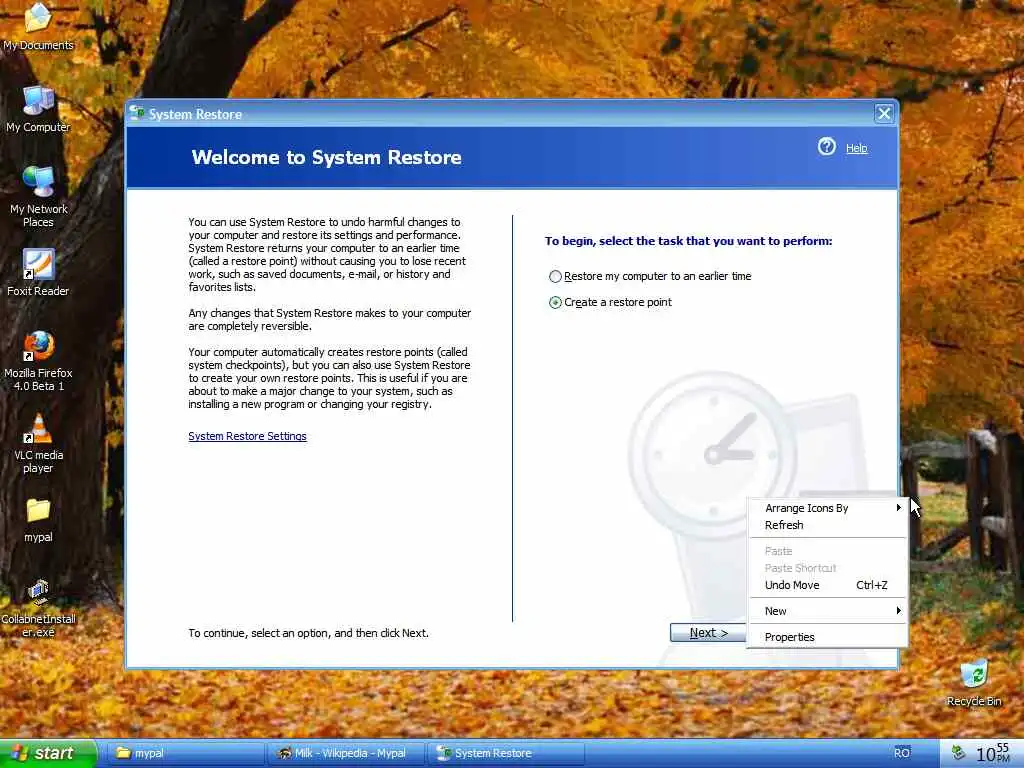Click the RO language indicator

tap(901, 753)
